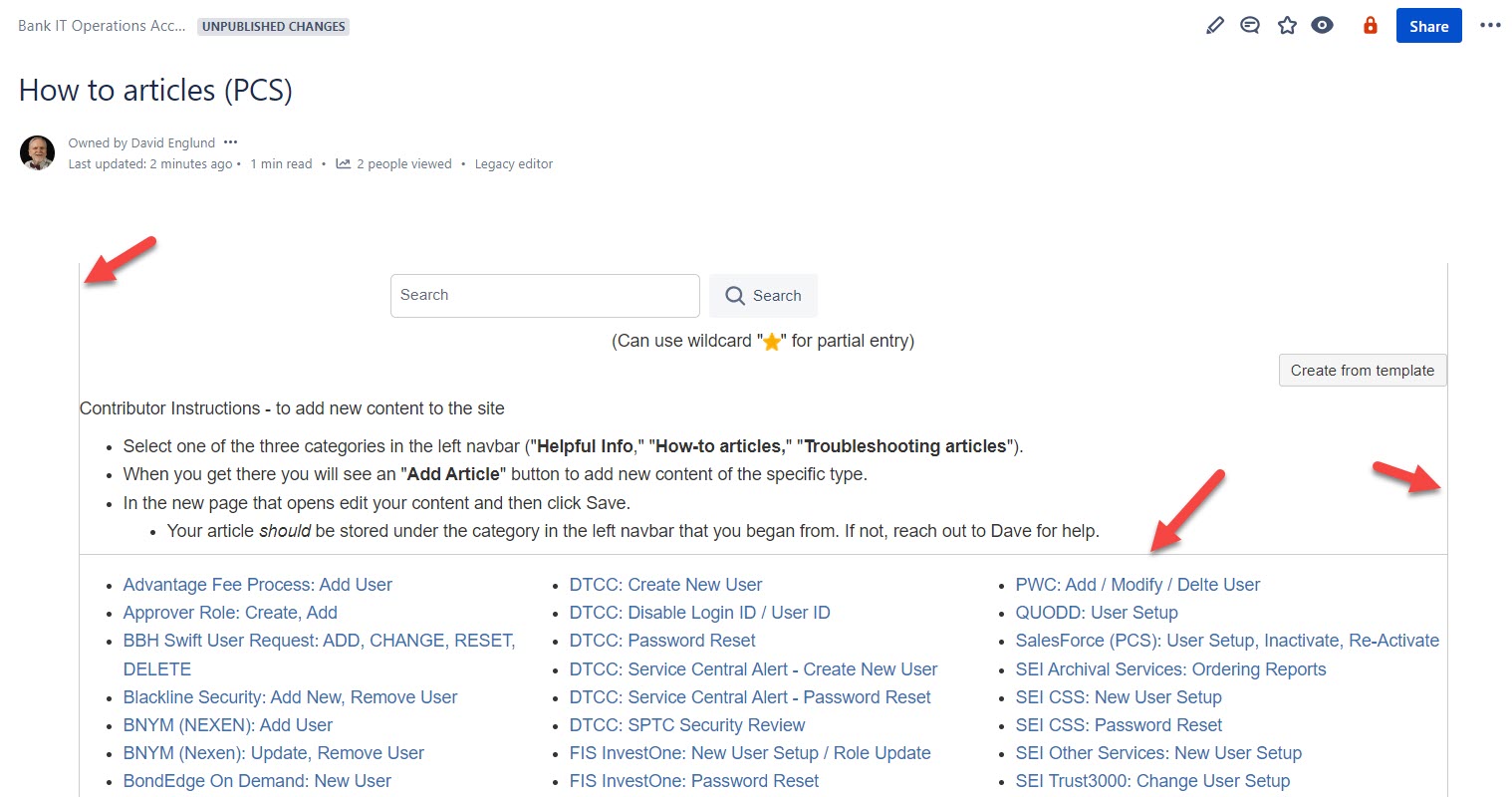The height and width of the screenshot is (797, 1512).
Task: Open page restrictions via red lock icon
Action: coord(1371,26)
